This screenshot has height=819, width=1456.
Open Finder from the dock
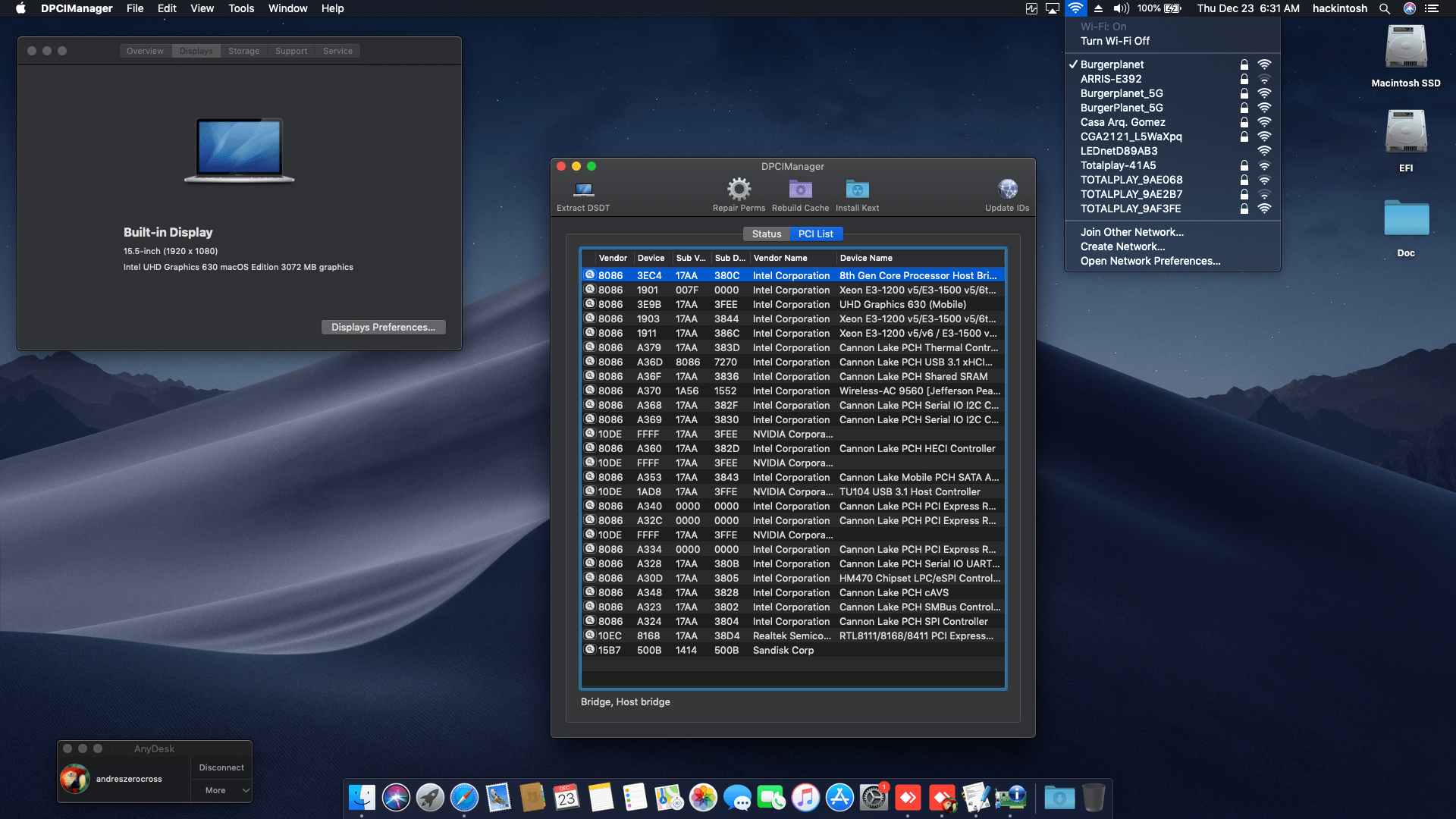click(362, 797)
